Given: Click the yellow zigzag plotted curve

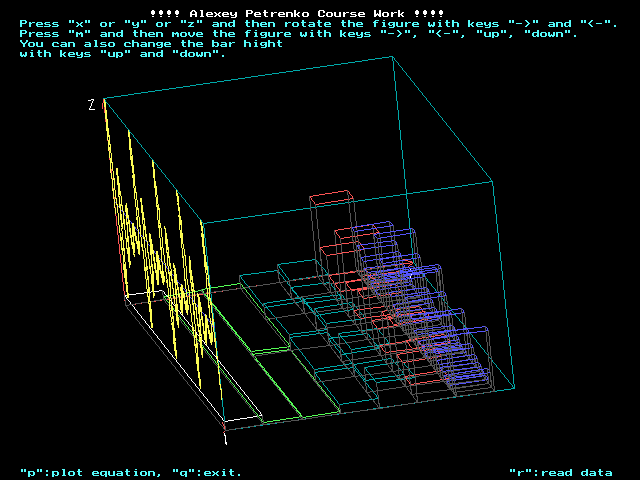Looking at the screenshot, I should click(x=161, y=249).
